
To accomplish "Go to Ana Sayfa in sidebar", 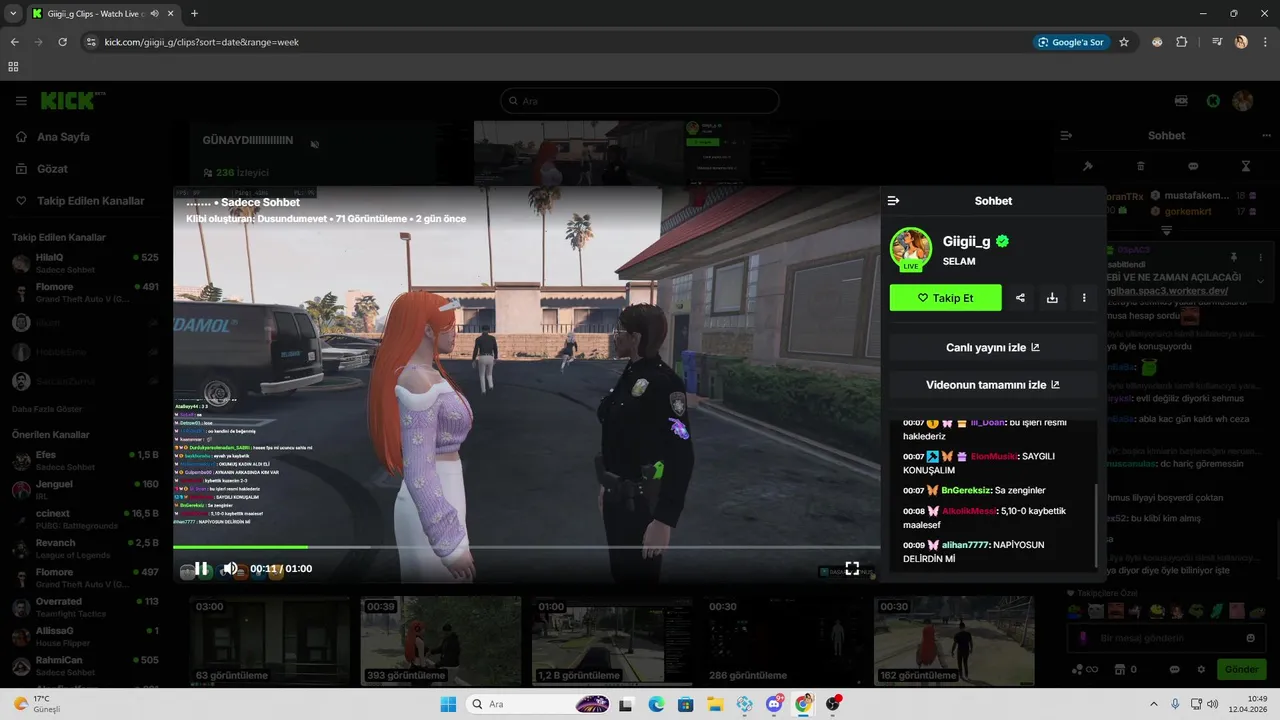I will coord(62,137).
